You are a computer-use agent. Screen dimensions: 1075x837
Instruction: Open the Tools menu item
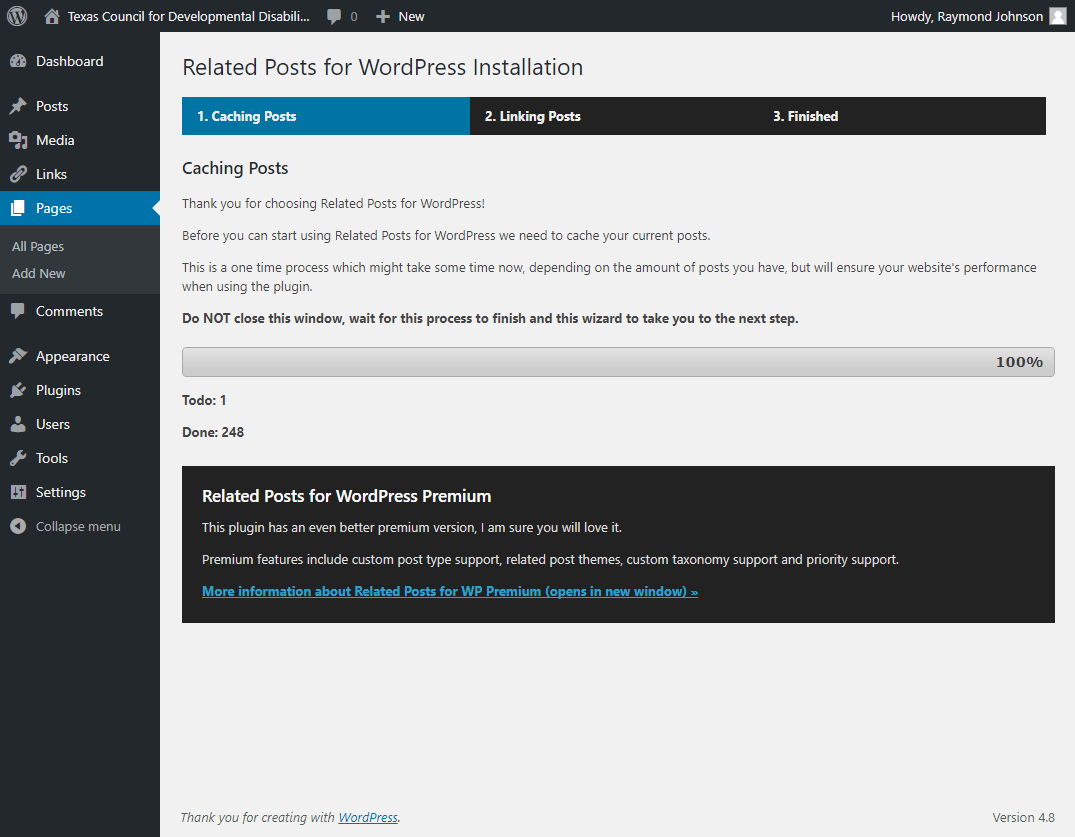[x=52, y=458]
